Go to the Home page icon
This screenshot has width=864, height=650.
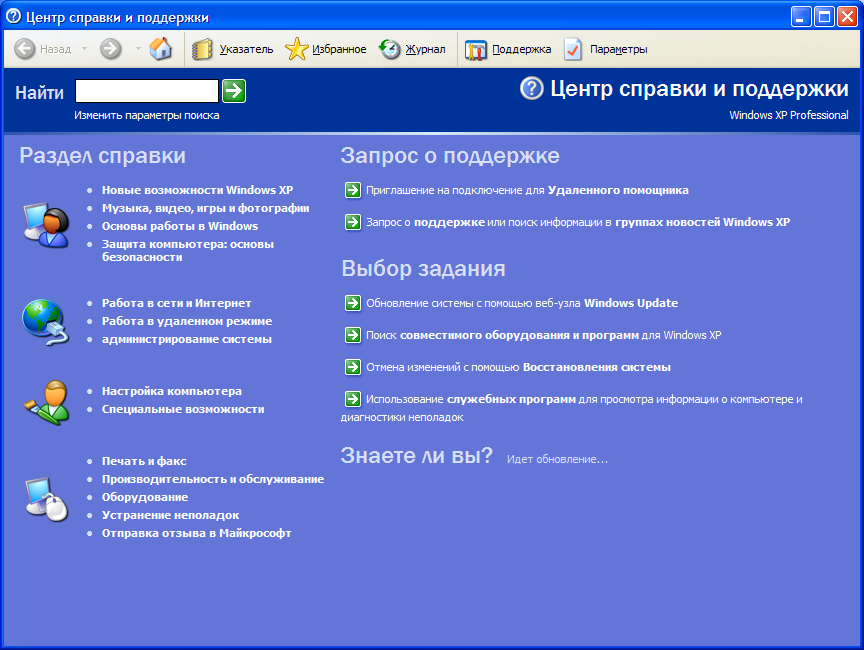pos(161,48)
